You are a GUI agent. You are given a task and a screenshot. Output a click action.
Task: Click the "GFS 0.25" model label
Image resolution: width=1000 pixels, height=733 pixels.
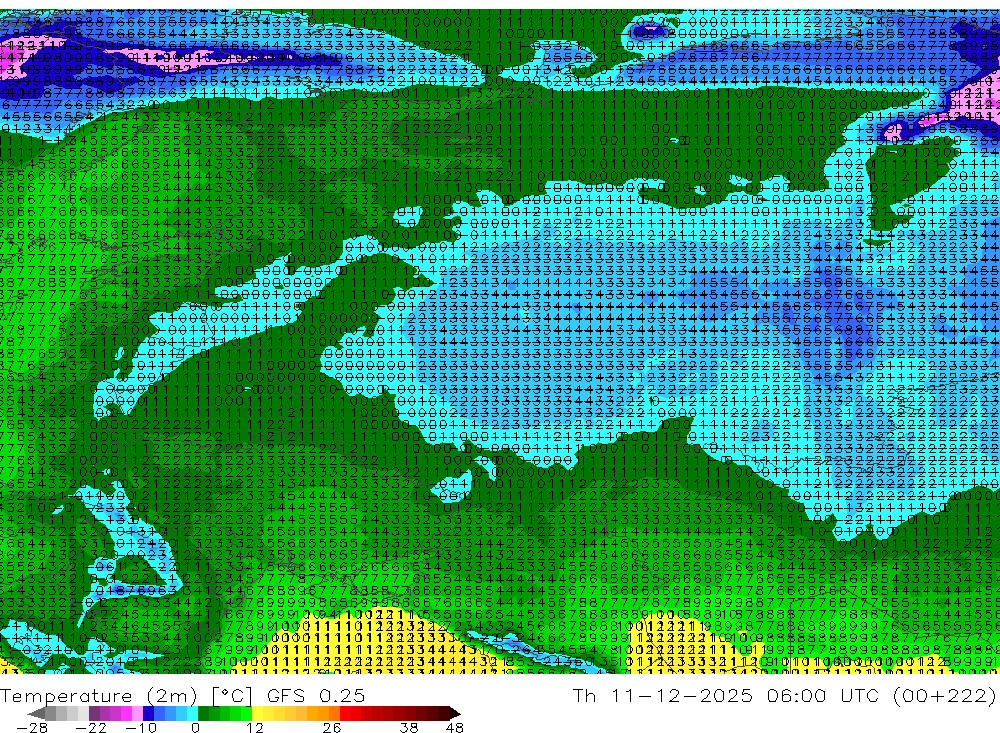[x=316, y=695]
